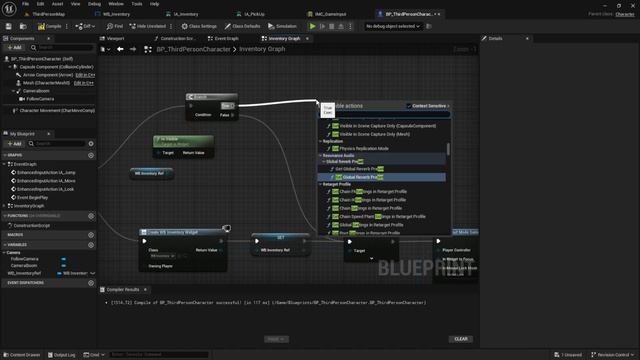This screenshot has height=360, width=640.
Task: Click the Browse to asset icon
Action: 23,26
